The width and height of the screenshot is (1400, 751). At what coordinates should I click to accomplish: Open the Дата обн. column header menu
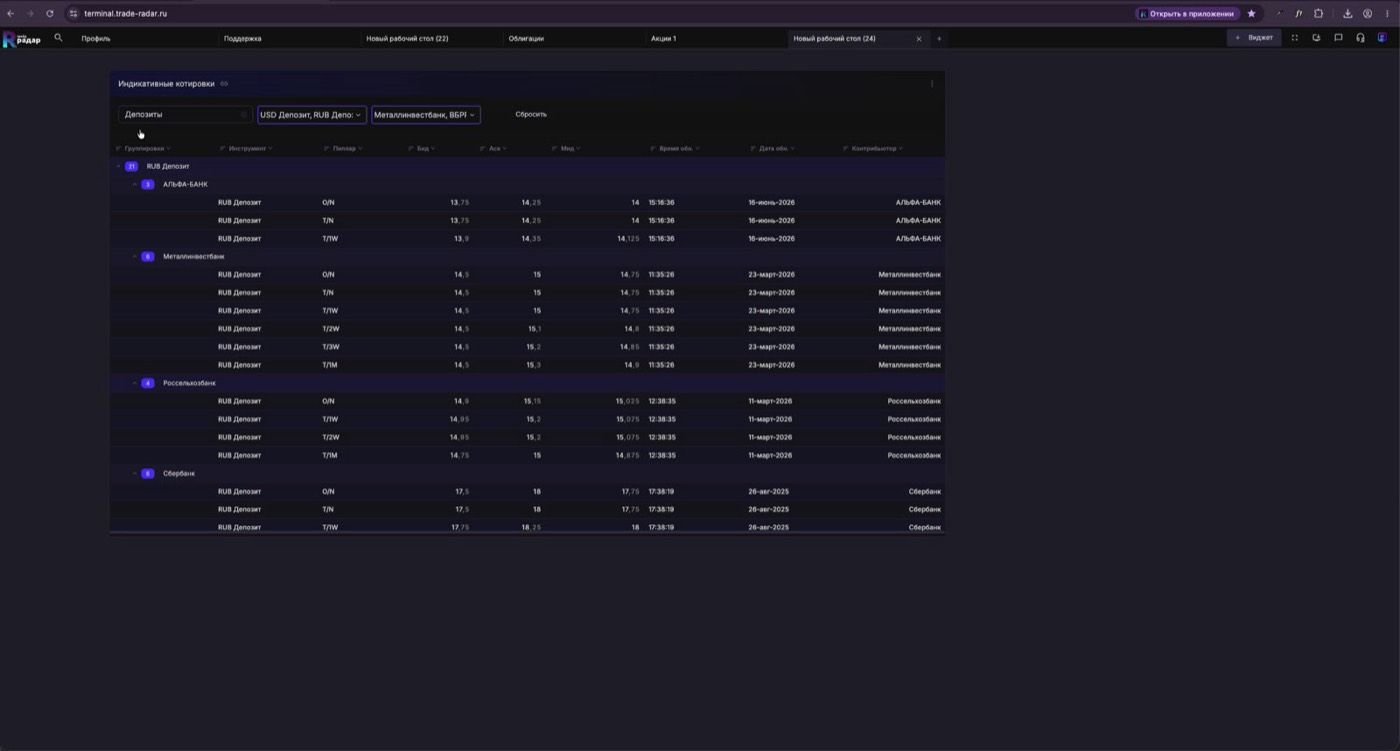793,149
